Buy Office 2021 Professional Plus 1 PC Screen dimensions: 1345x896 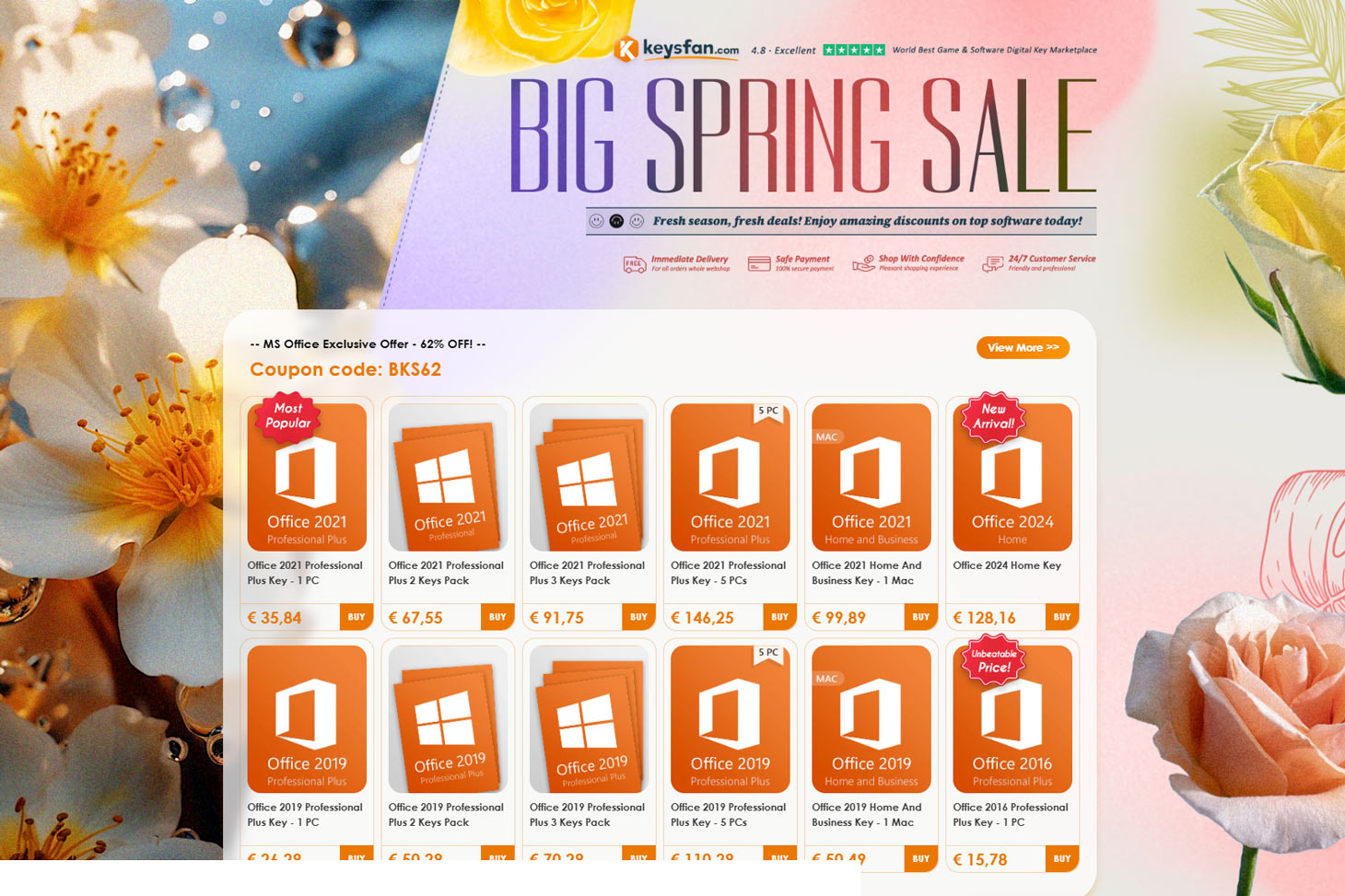coord(357,617)
